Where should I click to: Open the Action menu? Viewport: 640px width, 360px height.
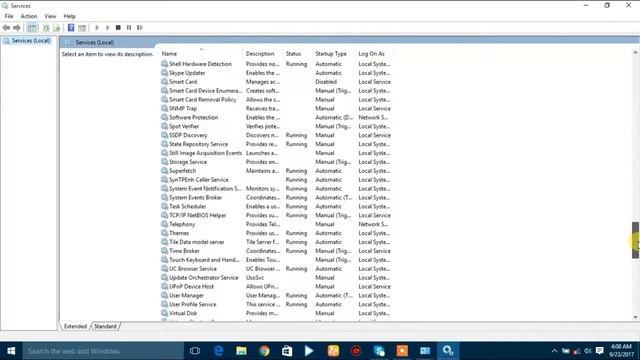pos(29,16)
